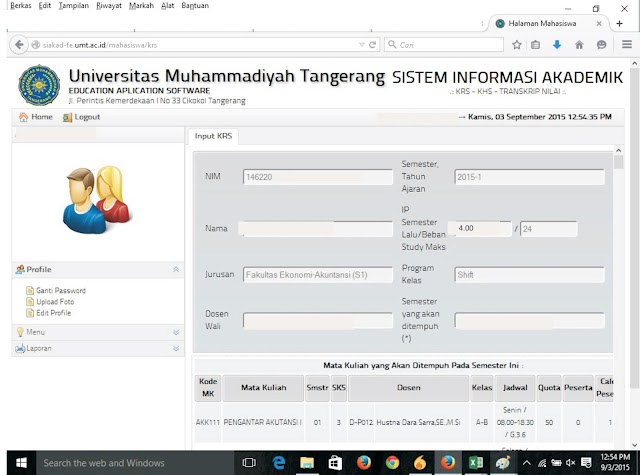Open the Riwayat menu

[x=109, y=5]
